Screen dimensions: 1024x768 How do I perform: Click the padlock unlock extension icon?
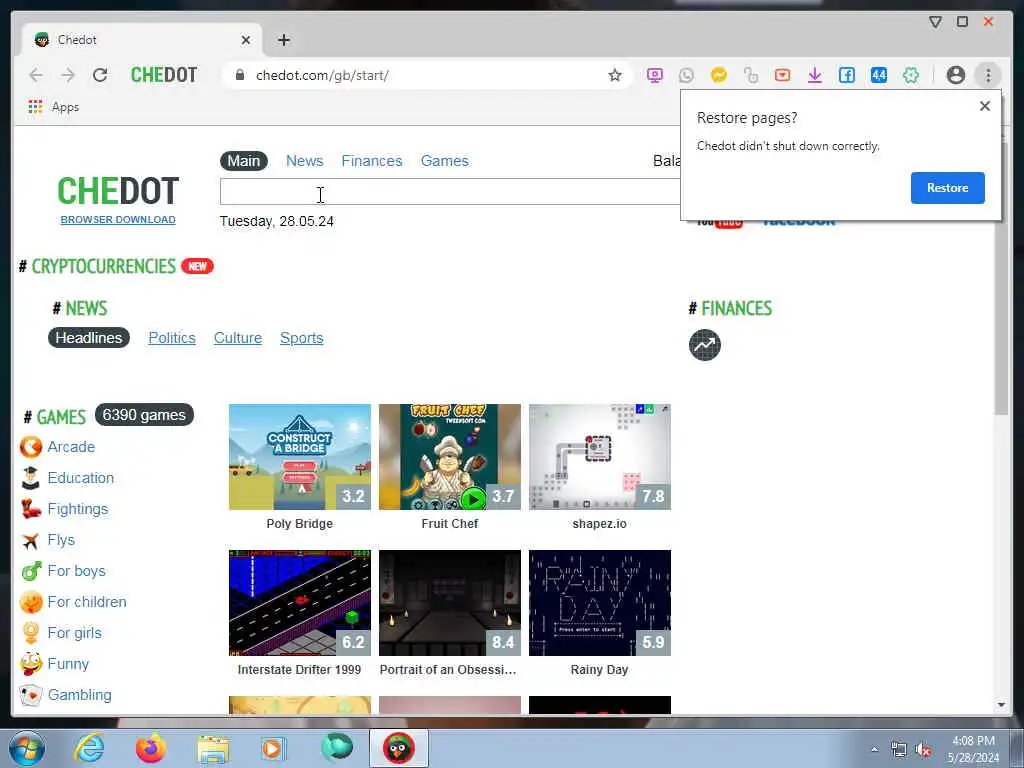(x=750, y=75)
